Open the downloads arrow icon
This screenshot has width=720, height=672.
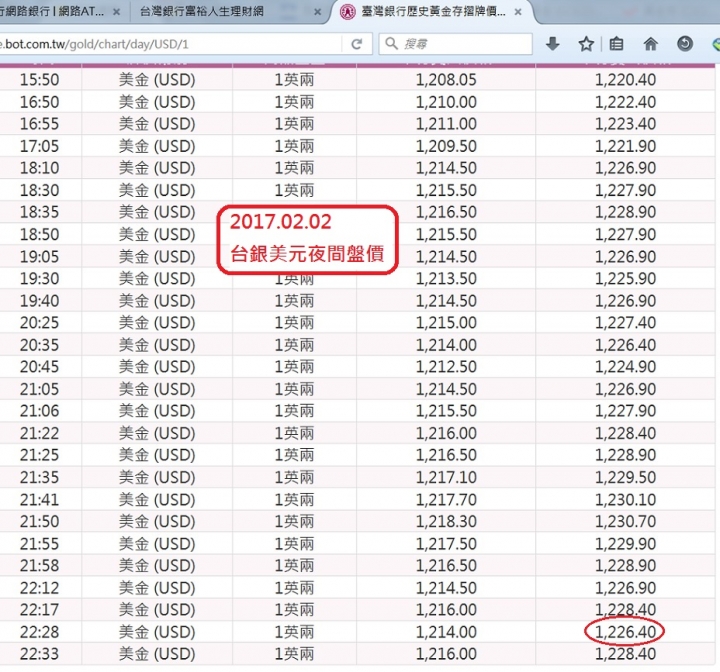click(553, 44)
